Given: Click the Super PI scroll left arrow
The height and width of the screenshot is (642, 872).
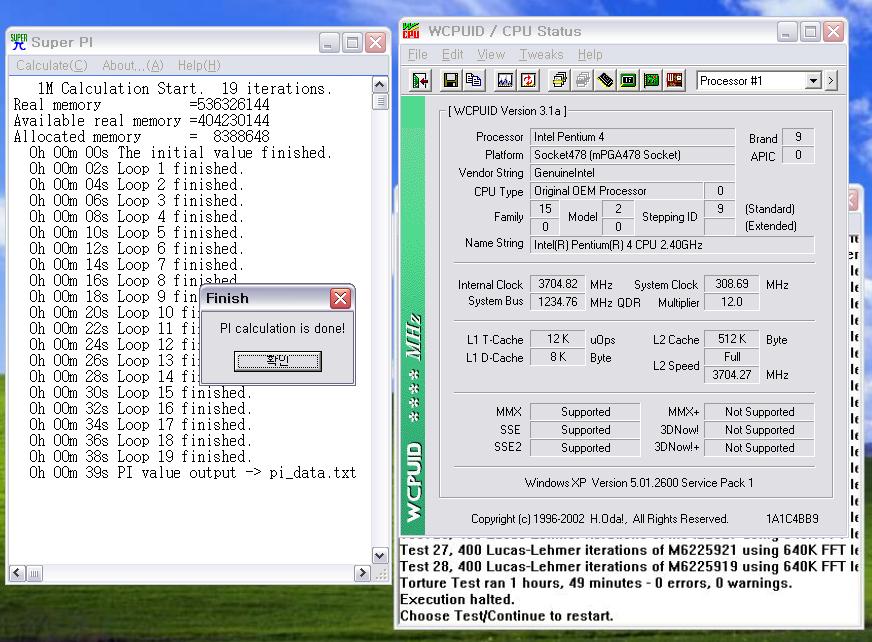Looking at the screenshot, I should pyautogui.click(x=17, y=573).
